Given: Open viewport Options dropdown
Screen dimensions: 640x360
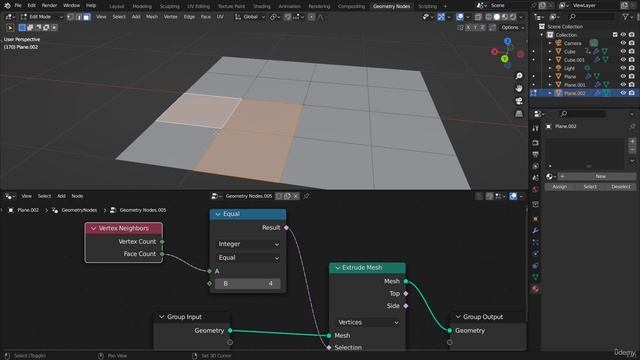Looking at the screenshot, I should pos(513,27).
